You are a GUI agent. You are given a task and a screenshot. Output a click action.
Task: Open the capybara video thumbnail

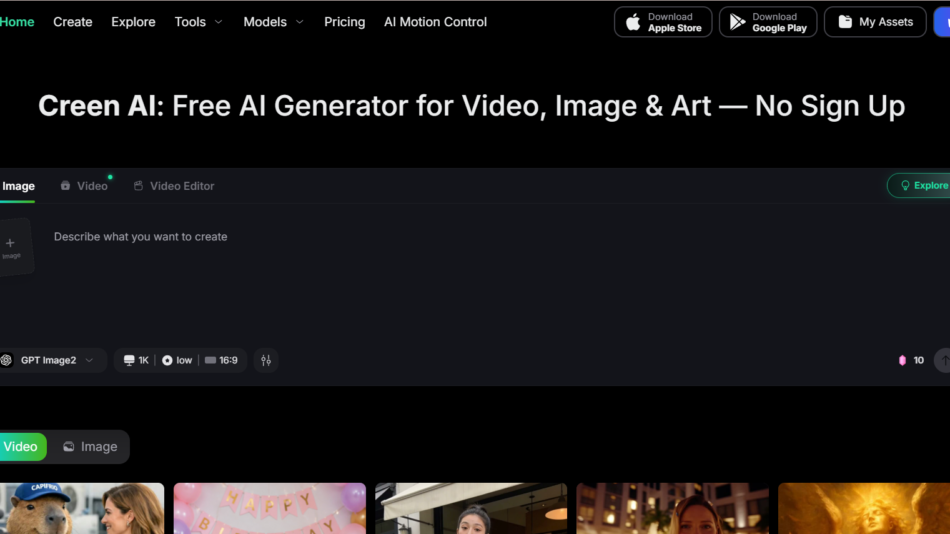tap(82, 509)
